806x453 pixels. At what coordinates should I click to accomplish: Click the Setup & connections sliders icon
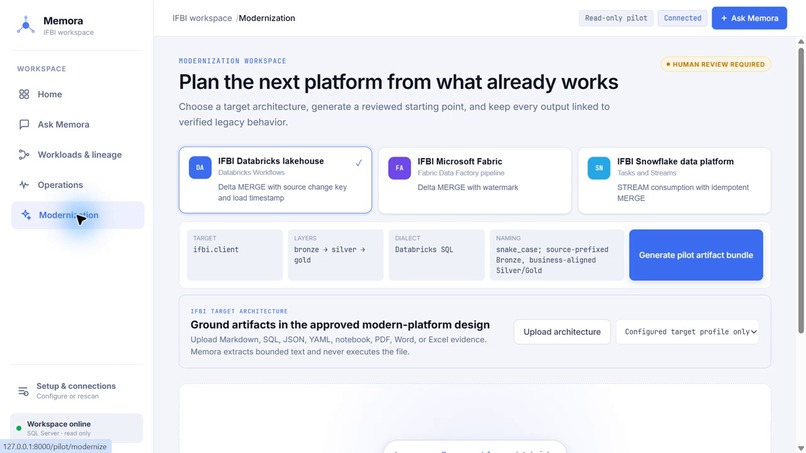coord(23,391)
